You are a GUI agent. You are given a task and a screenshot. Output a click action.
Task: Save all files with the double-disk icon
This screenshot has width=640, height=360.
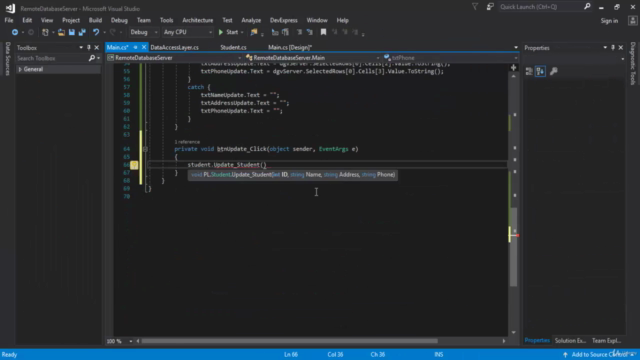point(82,32)
